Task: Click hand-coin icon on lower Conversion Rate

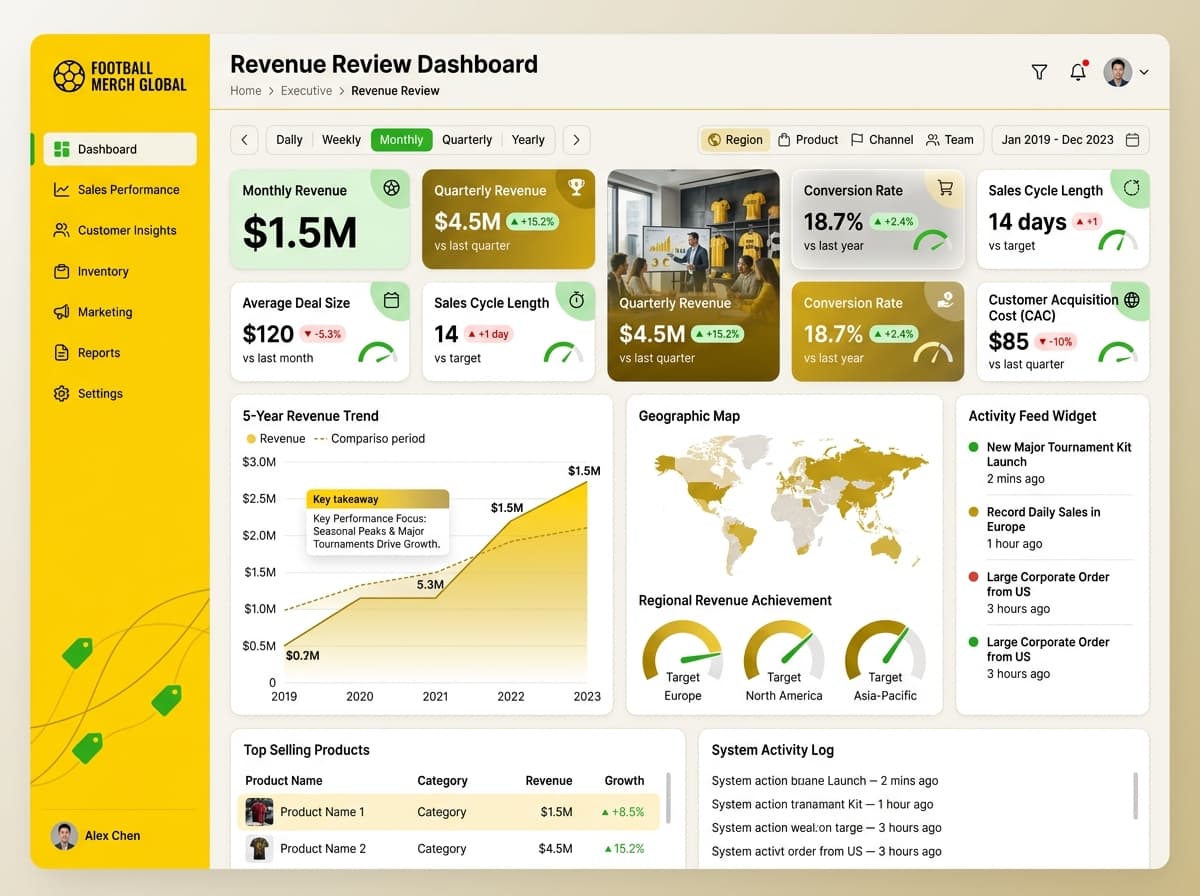Action: point(945,299)
